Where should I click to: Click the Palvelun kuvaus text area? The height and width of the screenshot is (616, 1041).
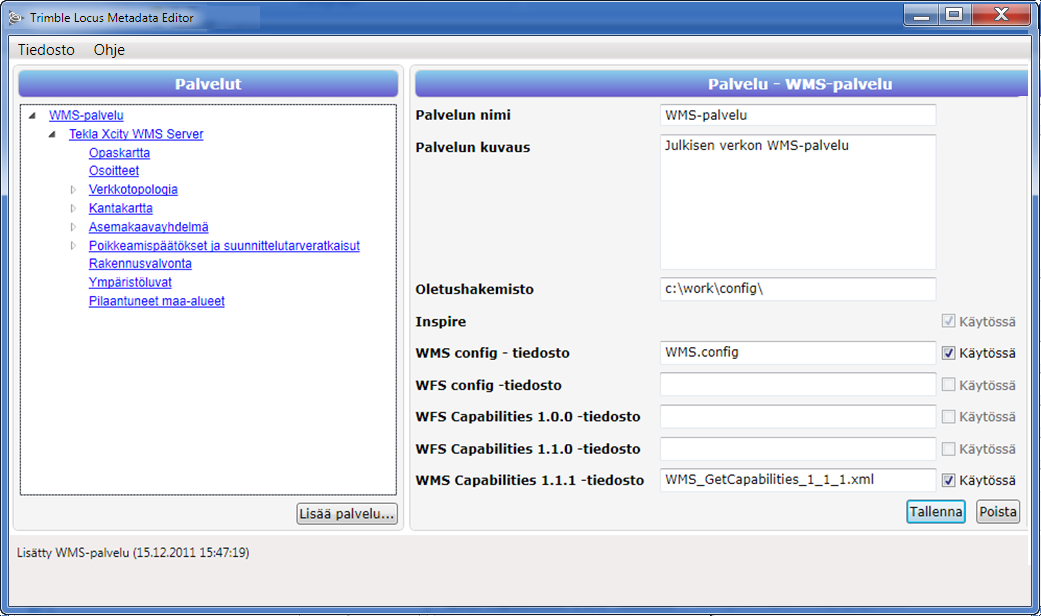click(x=798, y=202)
